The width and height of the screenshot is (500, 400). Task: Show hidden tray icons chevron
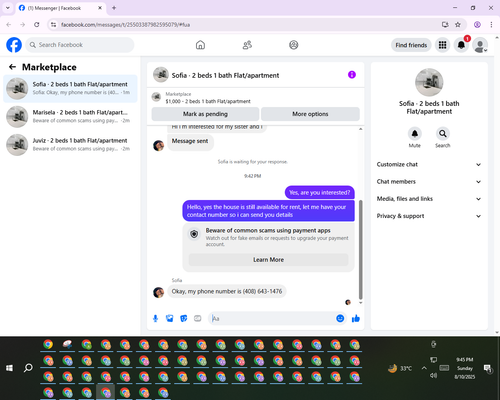click(424, 368)
